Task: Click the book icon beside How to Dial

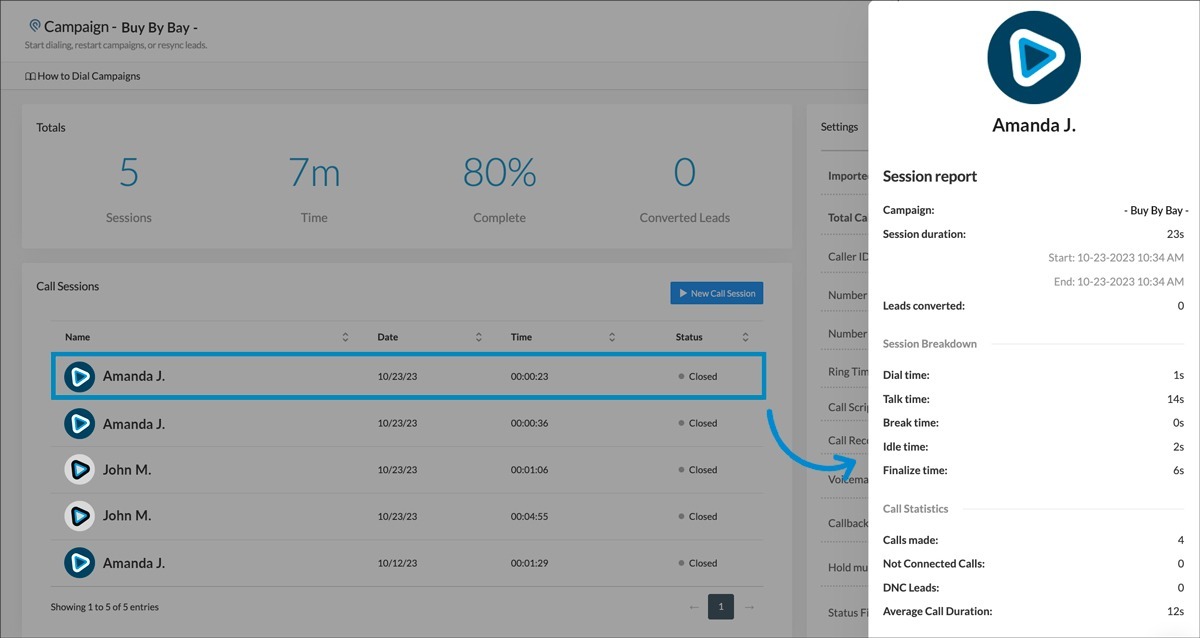Action: (30, 76)
